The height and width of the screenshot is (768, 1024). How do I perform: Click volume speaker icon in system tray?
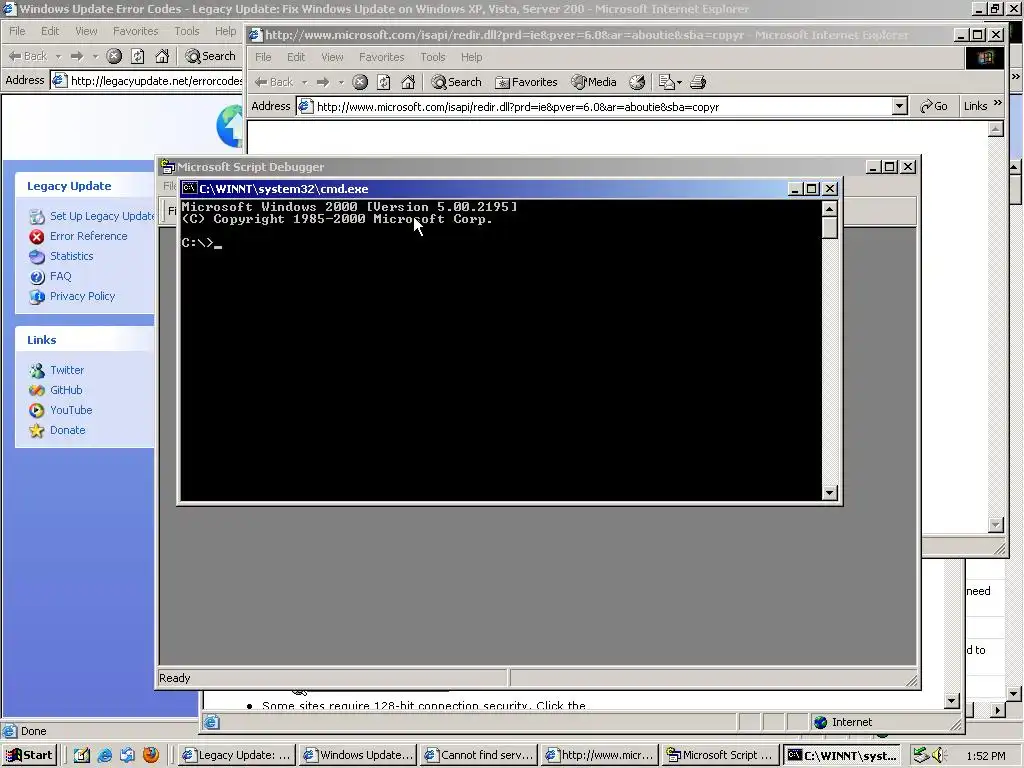click(938, 755)
